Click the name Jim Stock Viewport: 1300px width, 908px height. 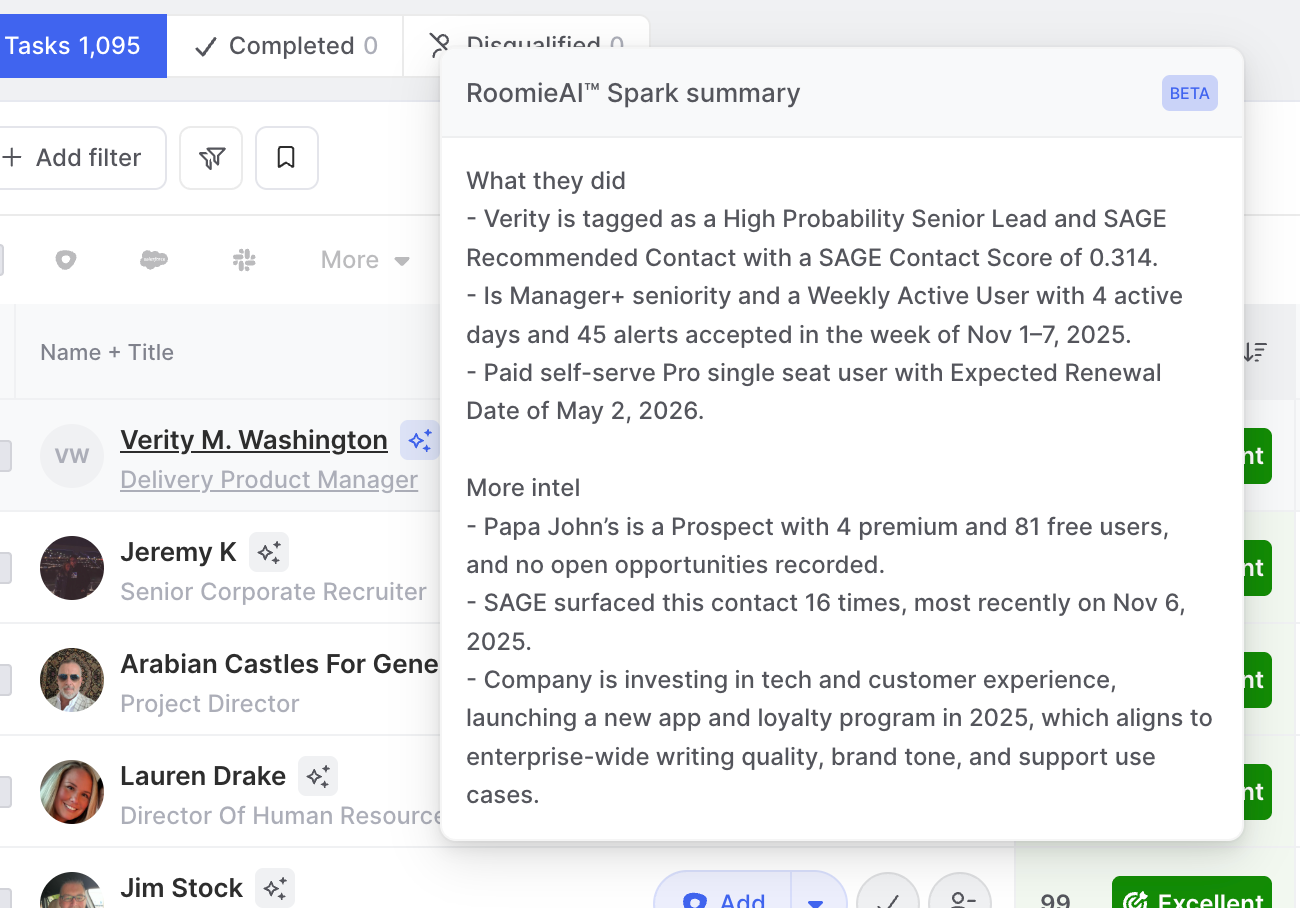181,888
